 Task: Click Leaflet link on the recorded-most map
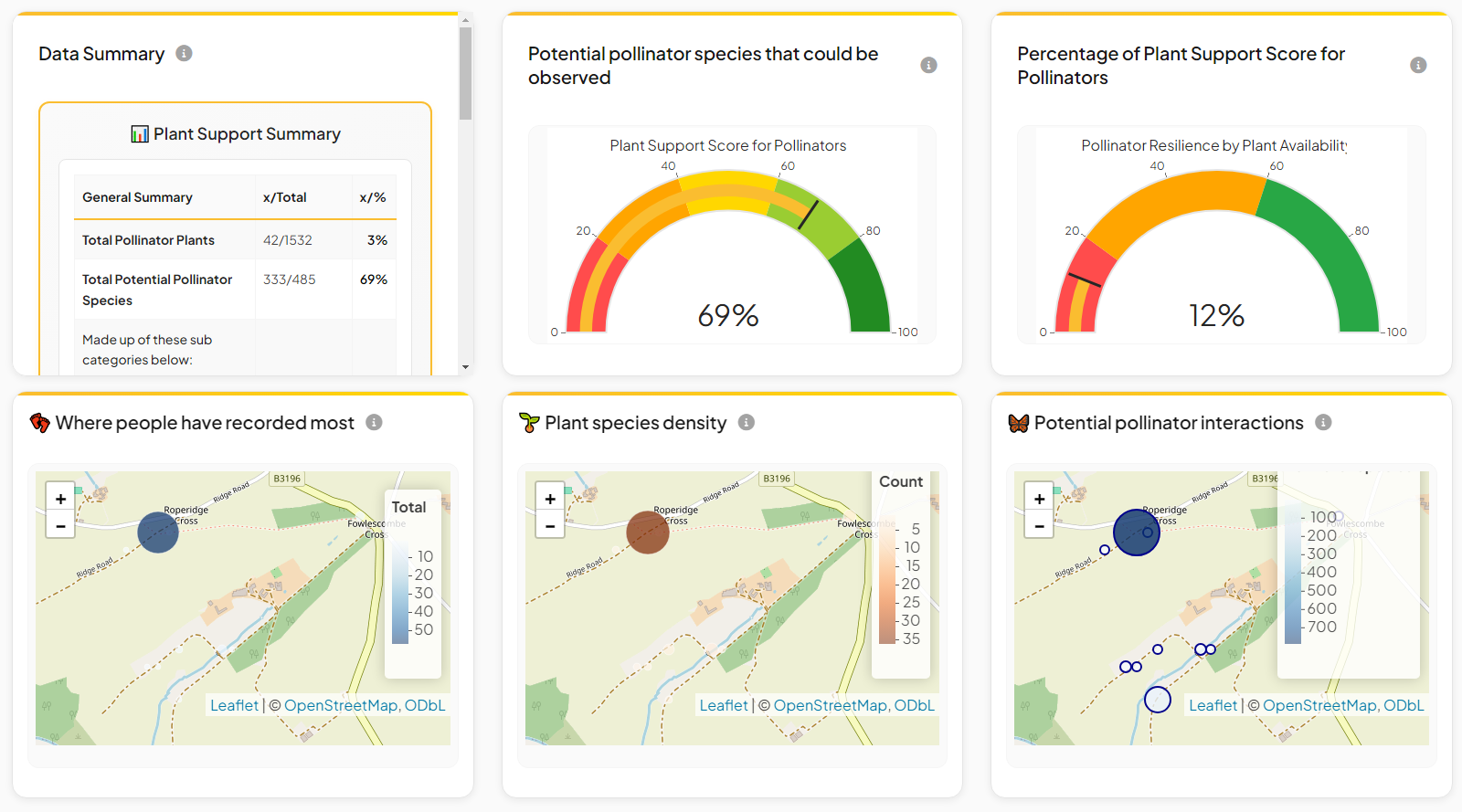click(234, 705)
